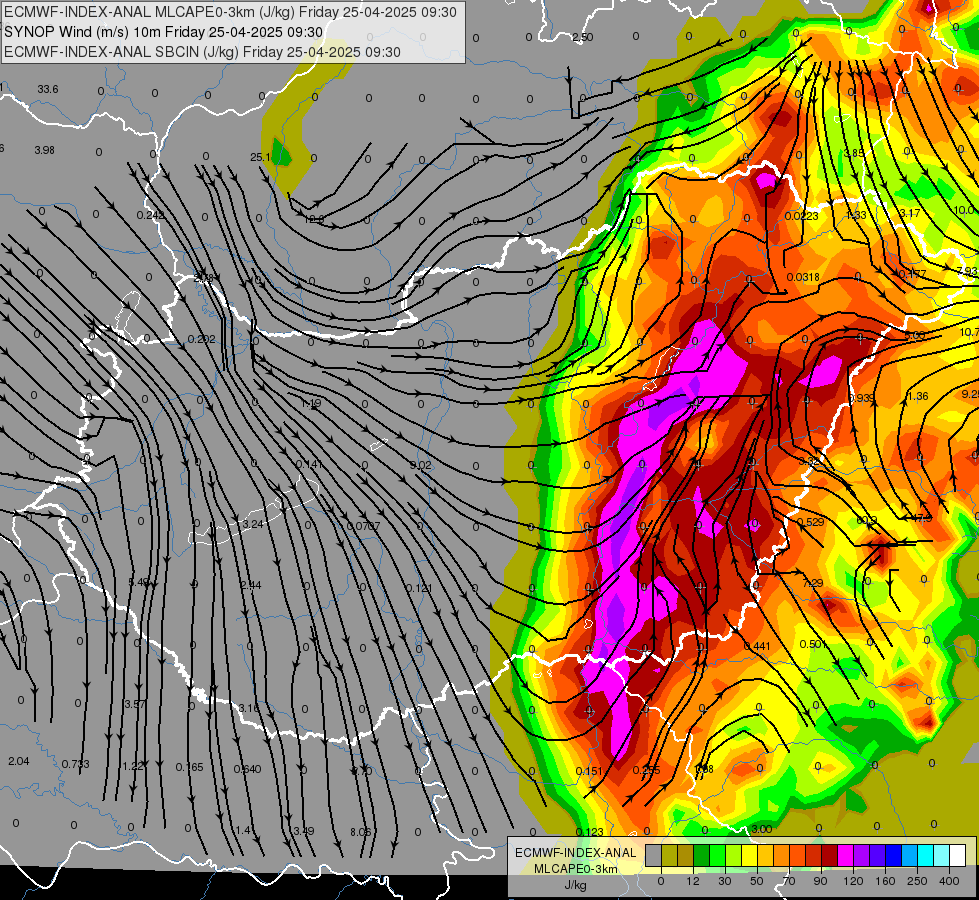Click the map value '0.141'
Viewport: 979px width, 900px height.
pyautogui.click(x=310, y=464)
